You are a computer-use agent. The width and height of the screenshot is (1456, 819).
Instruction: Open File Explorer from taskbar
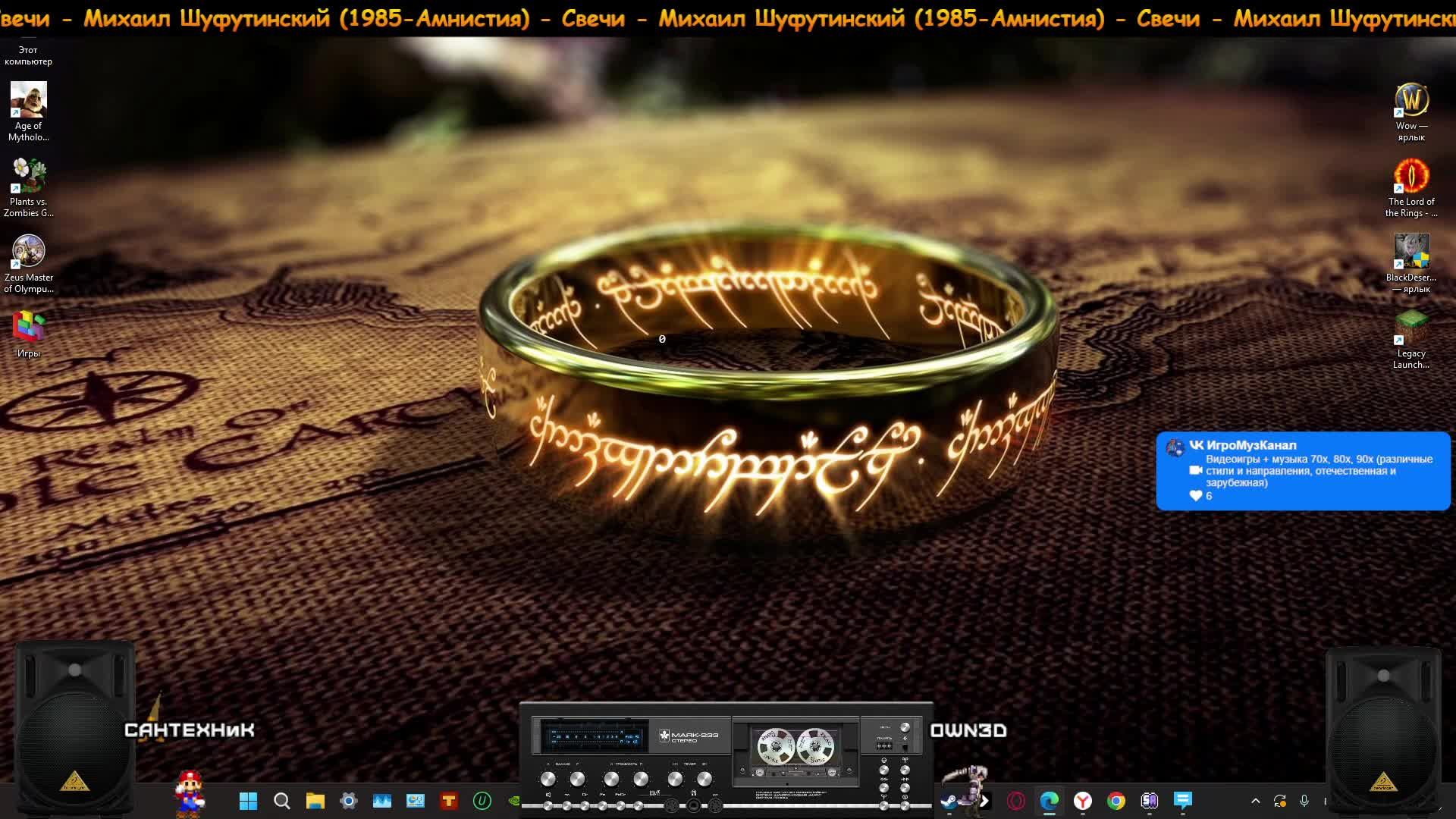point(315,801)
